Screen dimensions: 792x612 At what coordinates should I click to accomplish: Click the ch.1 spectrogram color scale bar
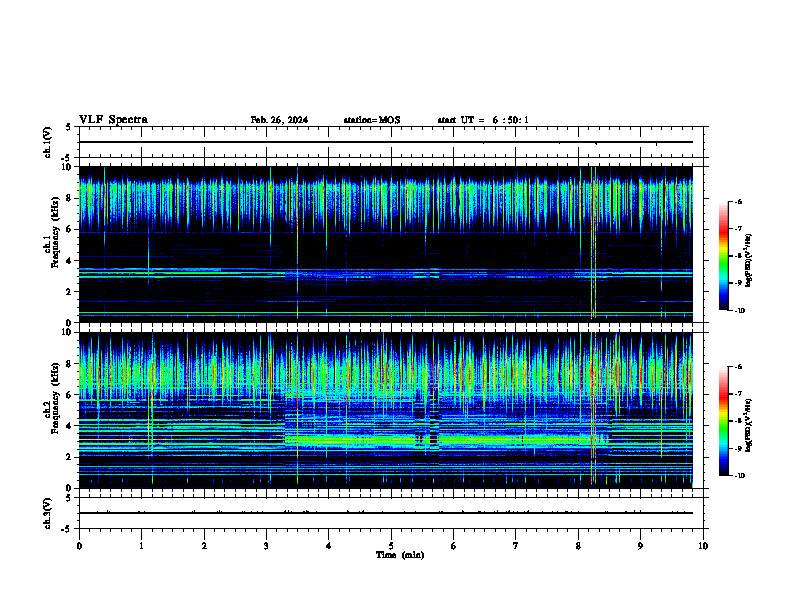[x=724, y=256]
